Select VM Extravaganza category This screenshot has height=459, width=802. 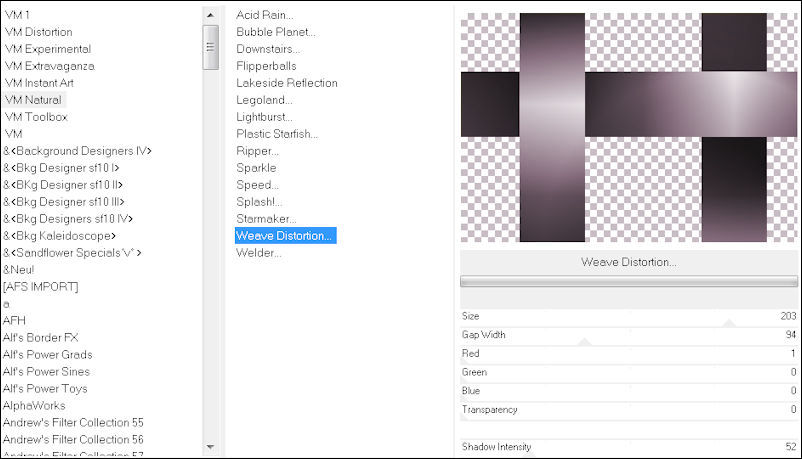pos(50,65)
